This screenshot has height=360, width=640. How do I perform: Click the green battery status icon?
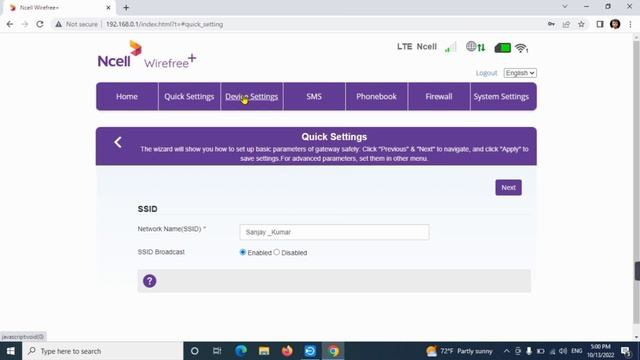pyautogui.click(x=502, y=48)
